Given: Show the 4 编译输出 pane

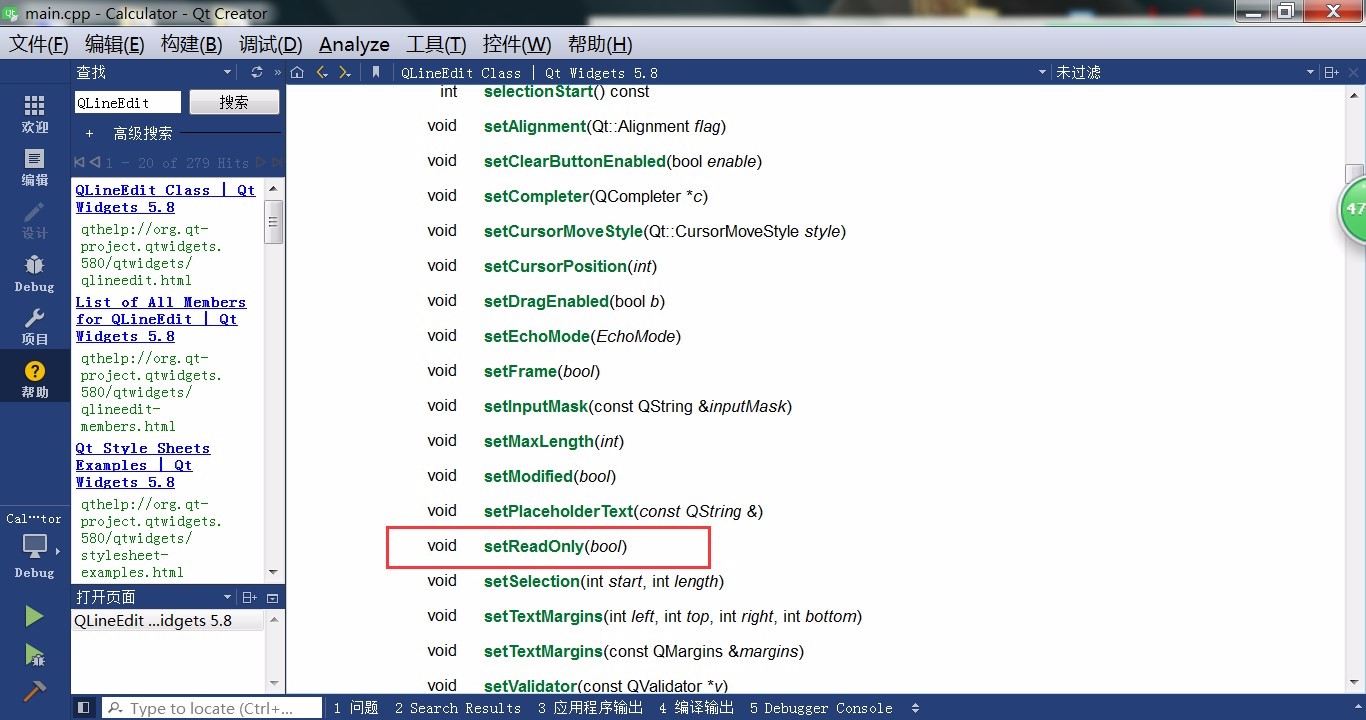Looking at the screenshot, I should tap(696, 708).
